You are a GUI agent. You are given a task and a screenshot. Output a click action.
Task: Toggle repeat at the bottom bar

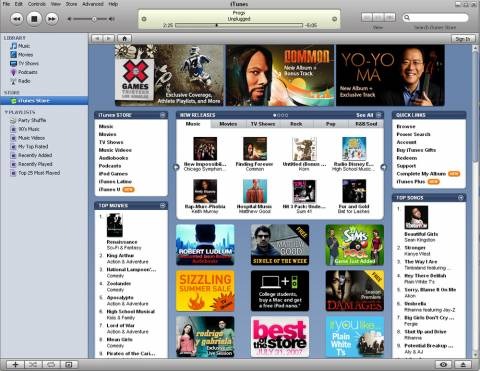click(51, 365)
